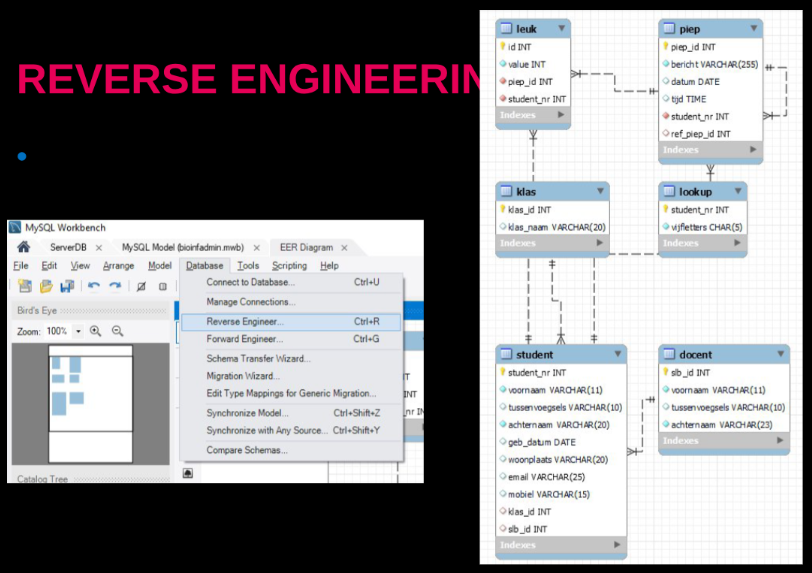Viewport: 812px width, 573px height.
Task: Select the lookup table title header
Action: (x=695, y=190)
